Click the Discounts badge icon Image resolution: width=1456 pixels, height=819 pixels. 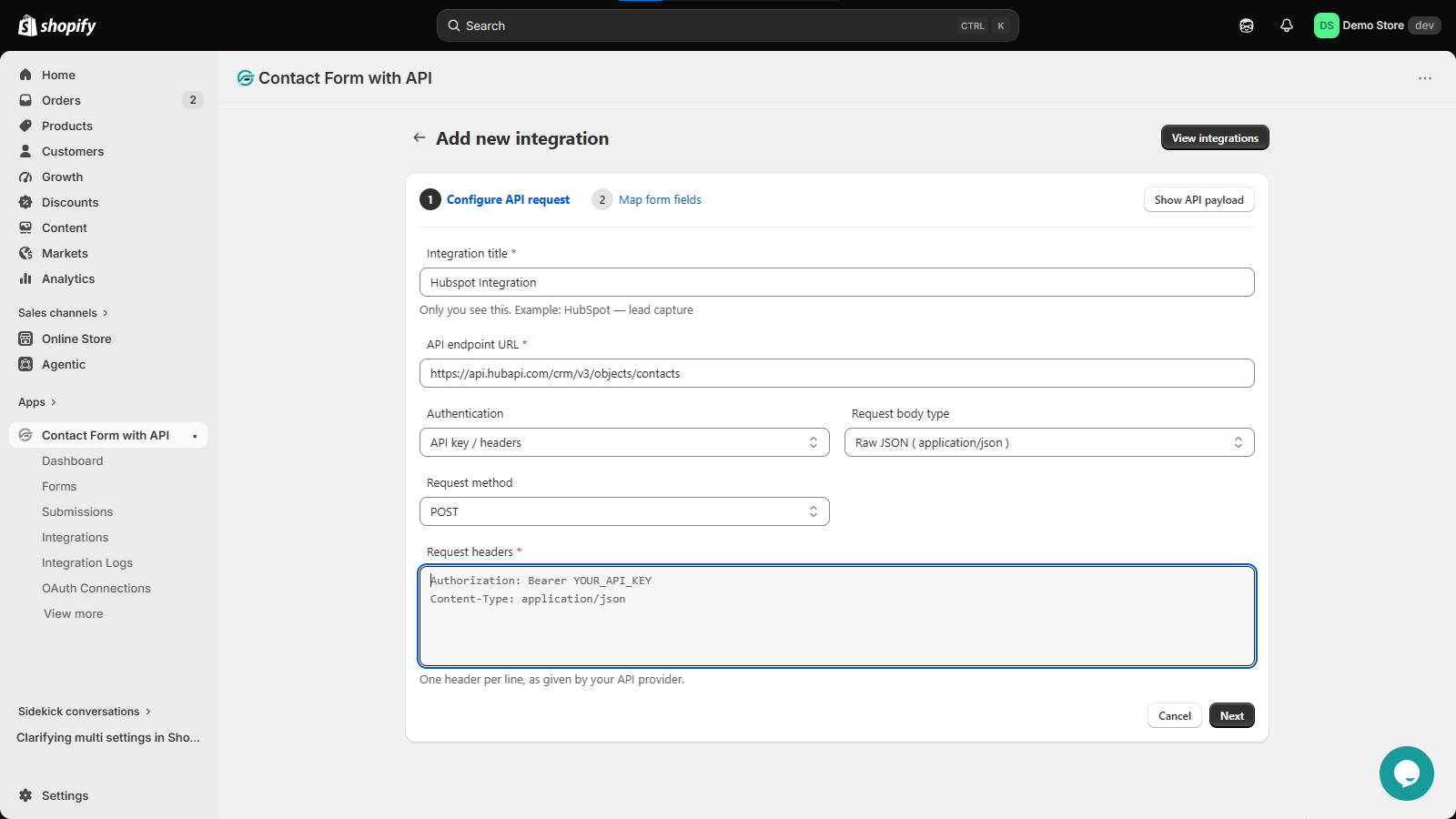click(x=25, y=202)
